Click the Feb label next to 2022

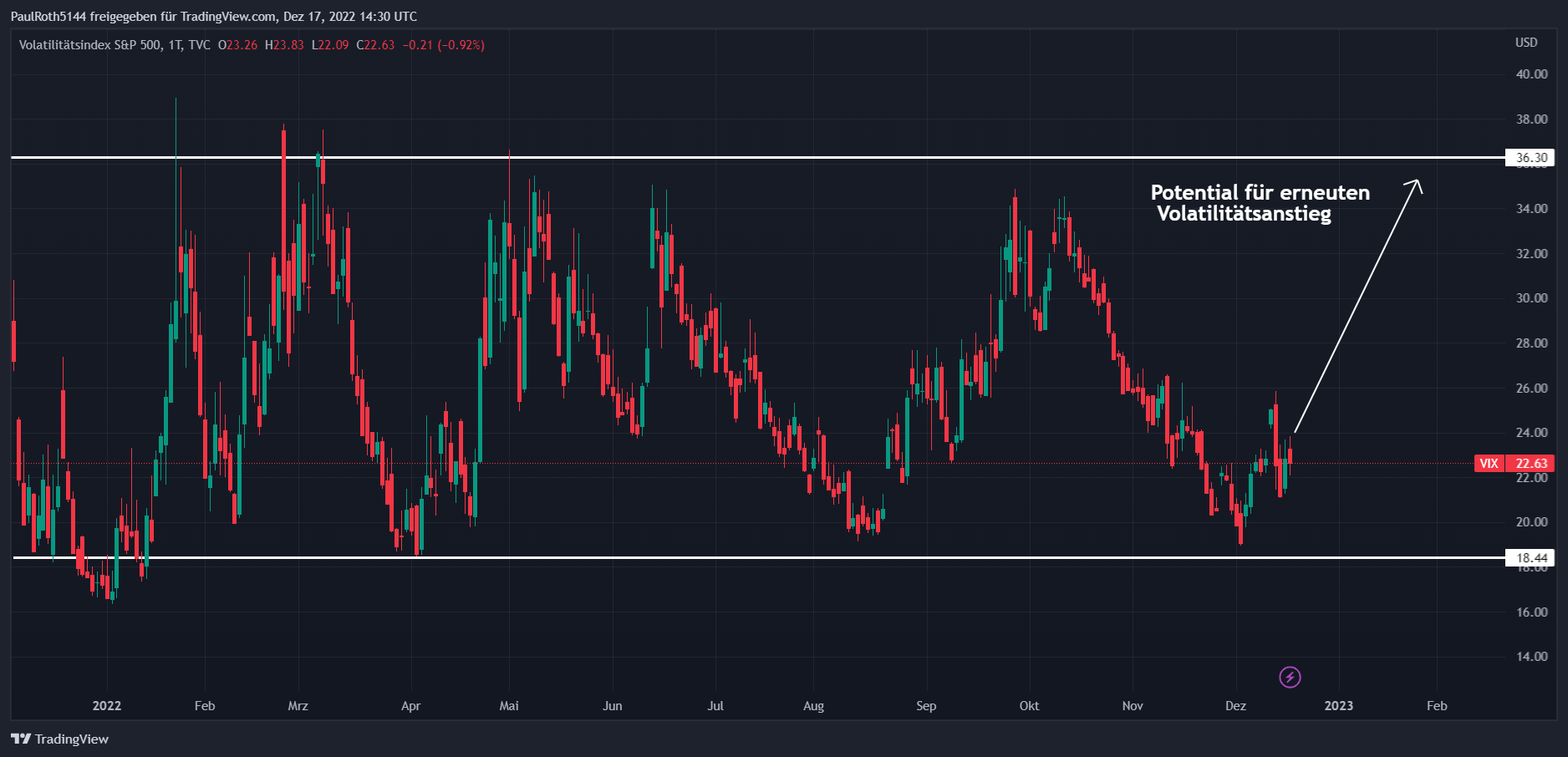tap(205, 706)
